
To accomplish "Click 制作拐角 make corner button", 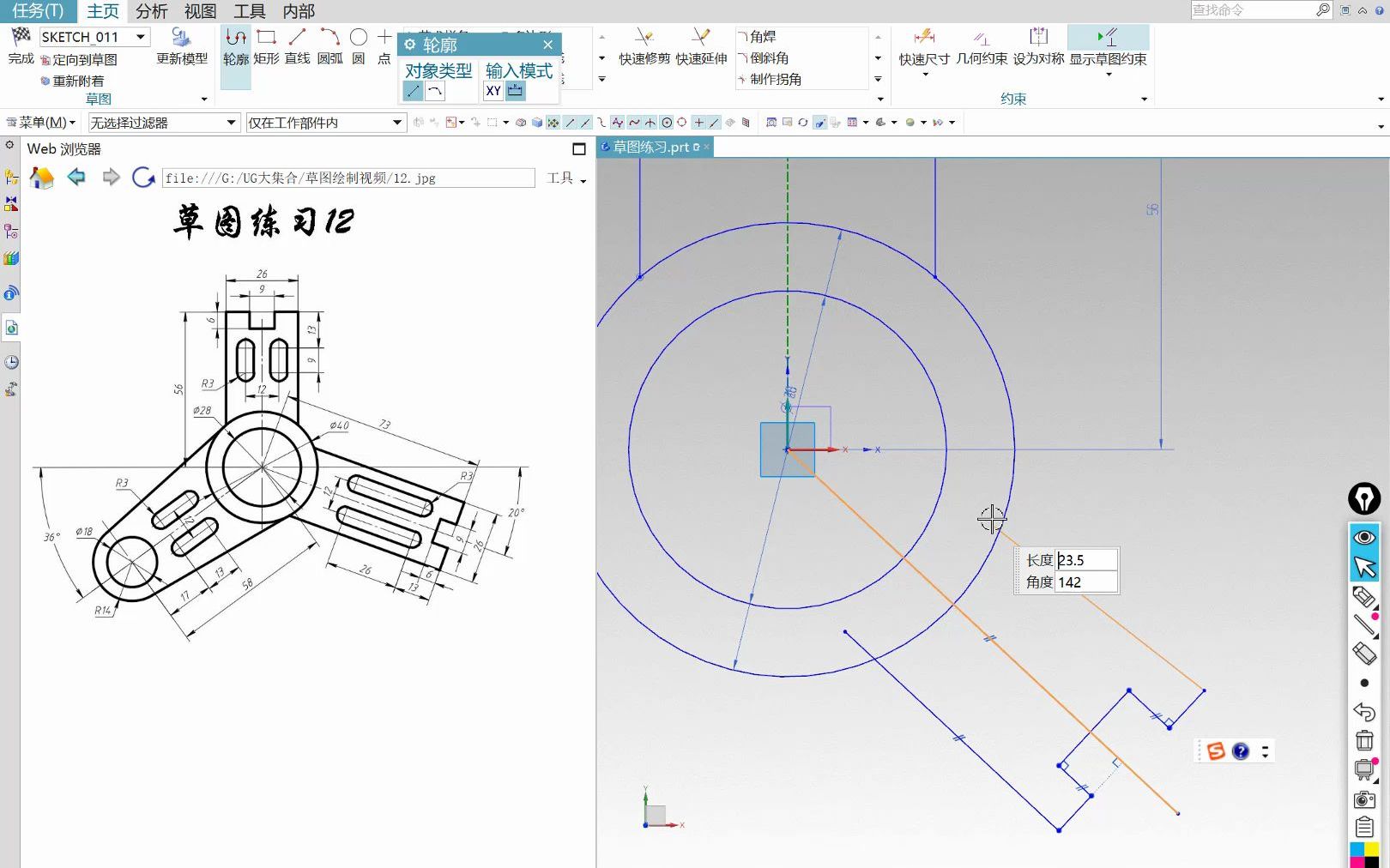I will click(x=770, y=79).
